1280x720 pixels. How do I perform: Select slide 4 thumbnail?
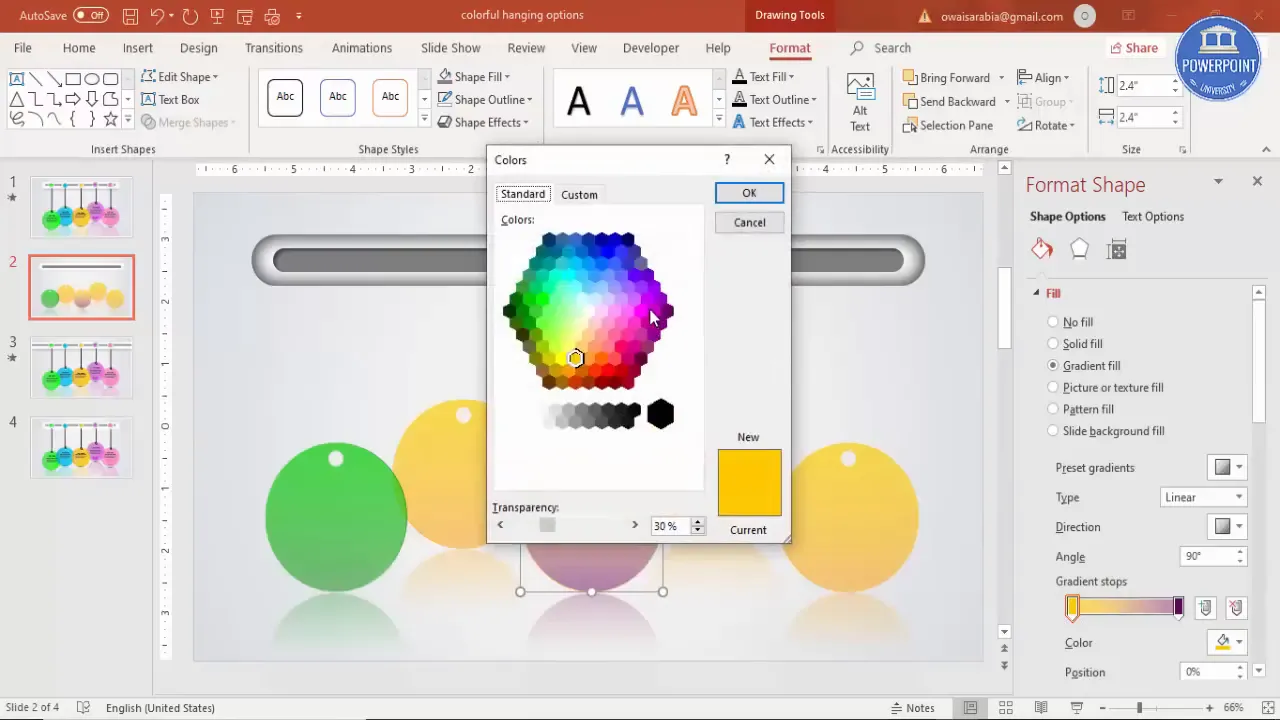point(81,447)
